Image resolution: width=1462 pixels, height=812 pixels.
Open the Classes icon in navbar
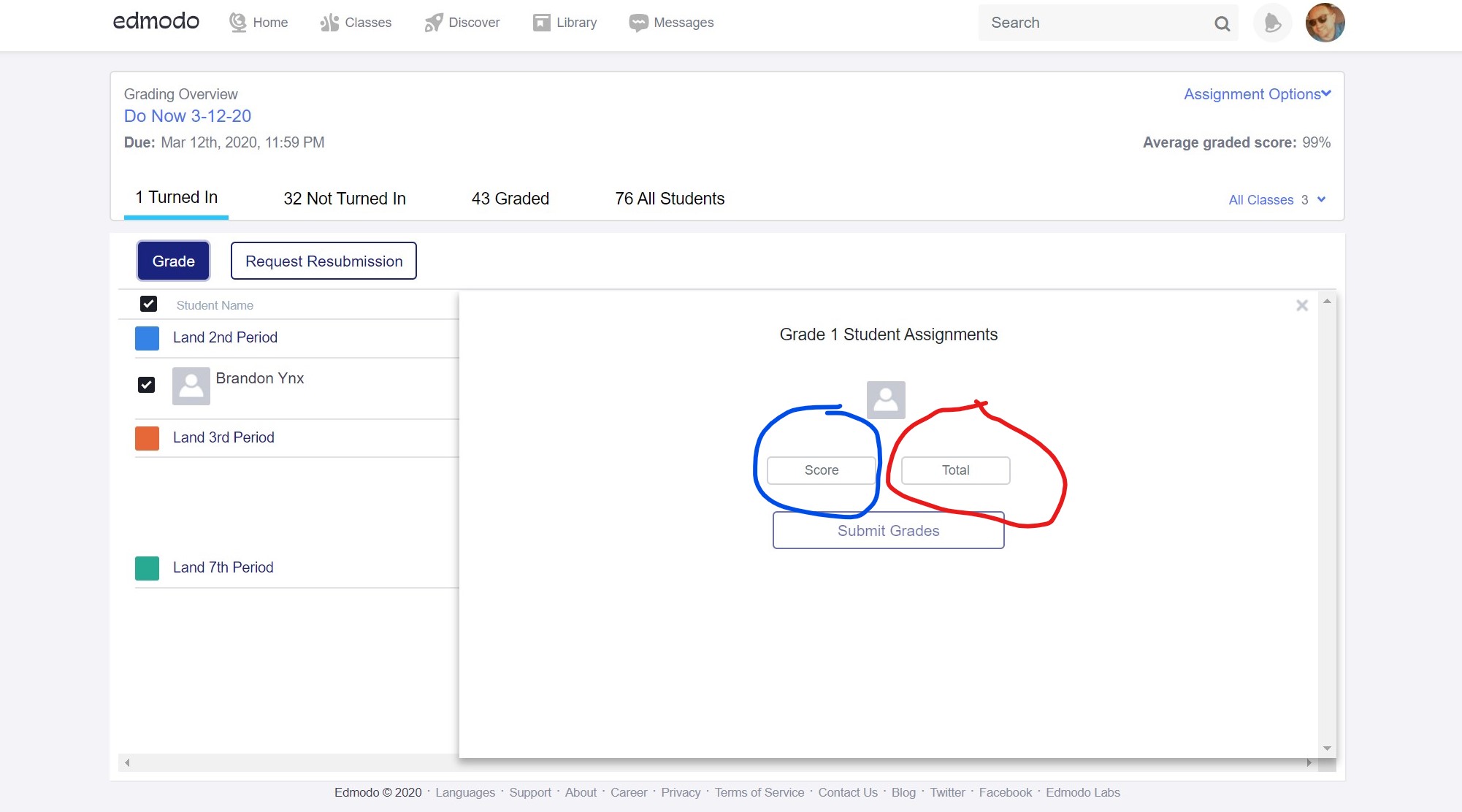pos(329,23)
